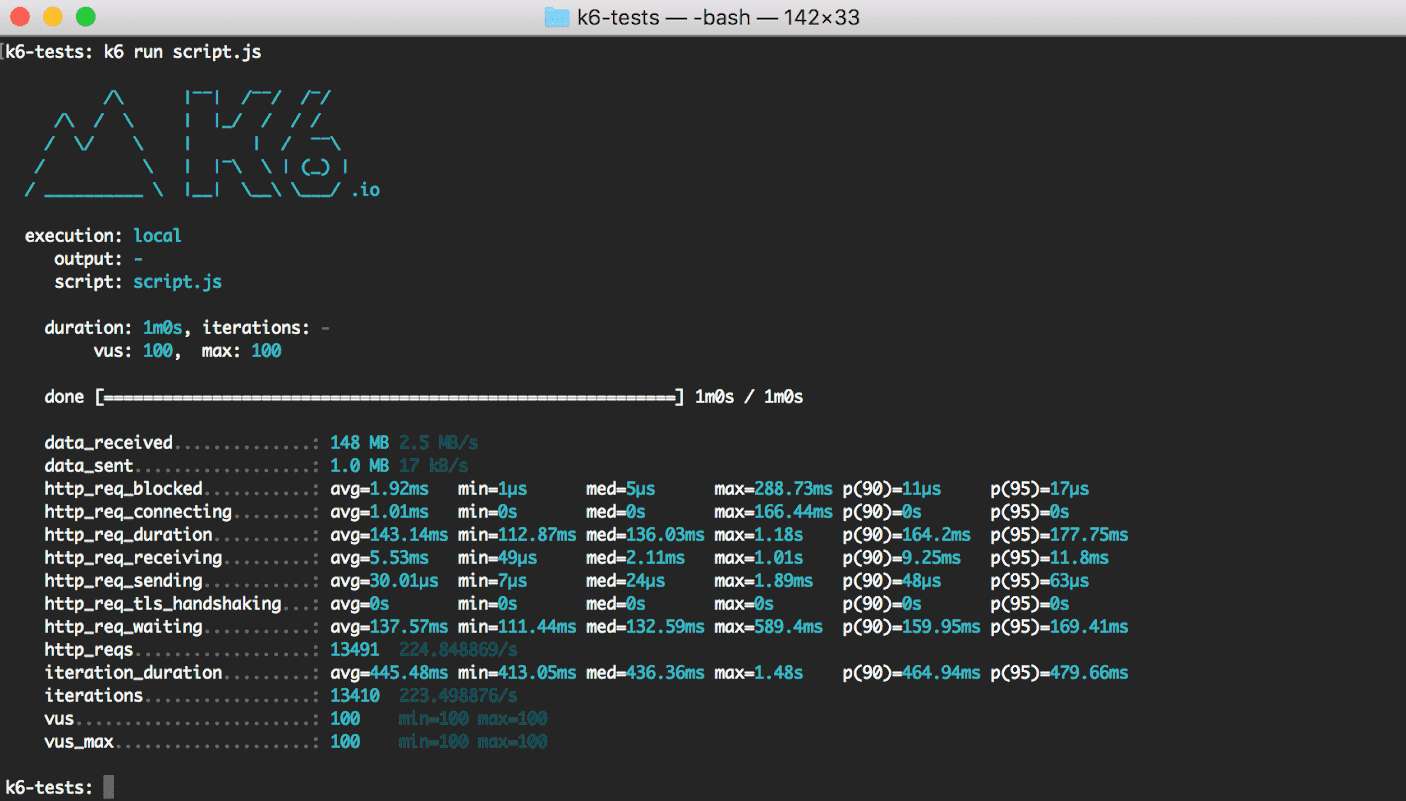Viewport: 1406px width, 801px height.
Task: Click the data_received value 148 MB
Action: click(x=359, y=442)
